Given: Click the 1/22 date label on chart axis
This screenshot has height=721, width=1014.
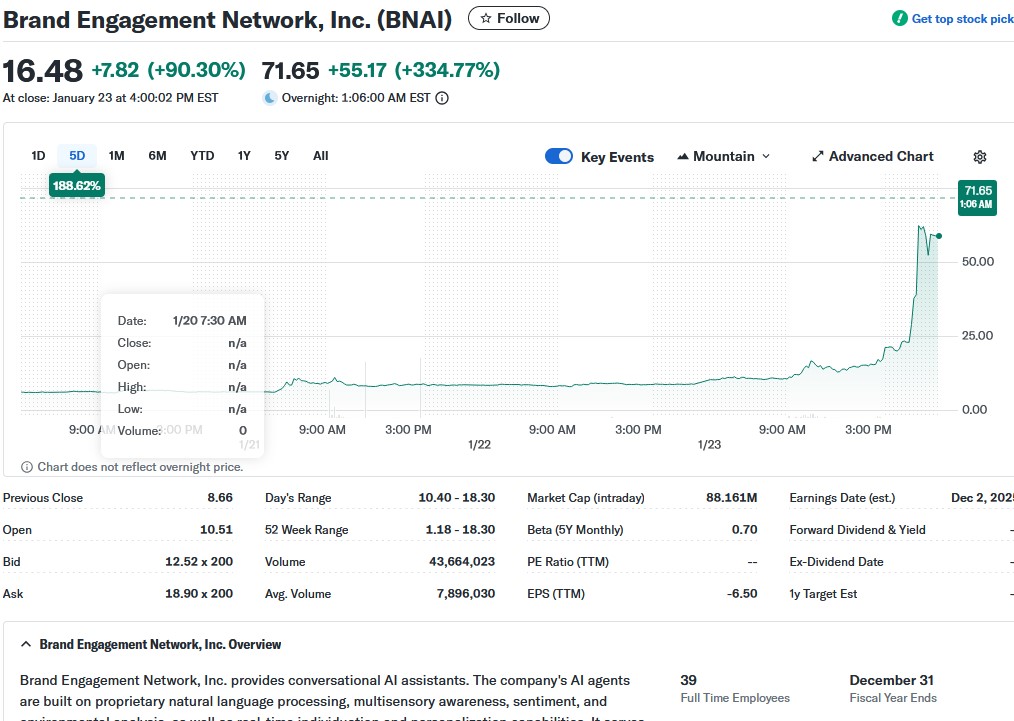Looking at the screenshot, I should pos(479,445).
